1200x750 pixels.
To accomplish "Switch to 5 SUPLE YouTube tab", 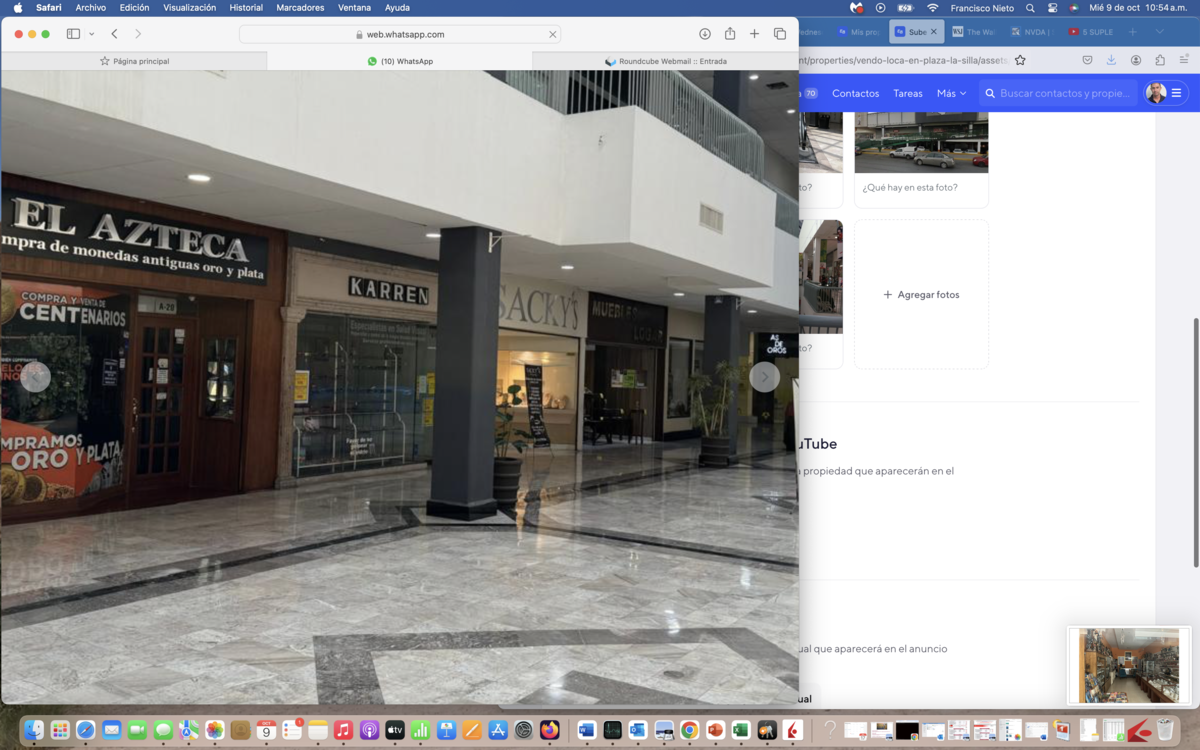I will point(1090,32).
